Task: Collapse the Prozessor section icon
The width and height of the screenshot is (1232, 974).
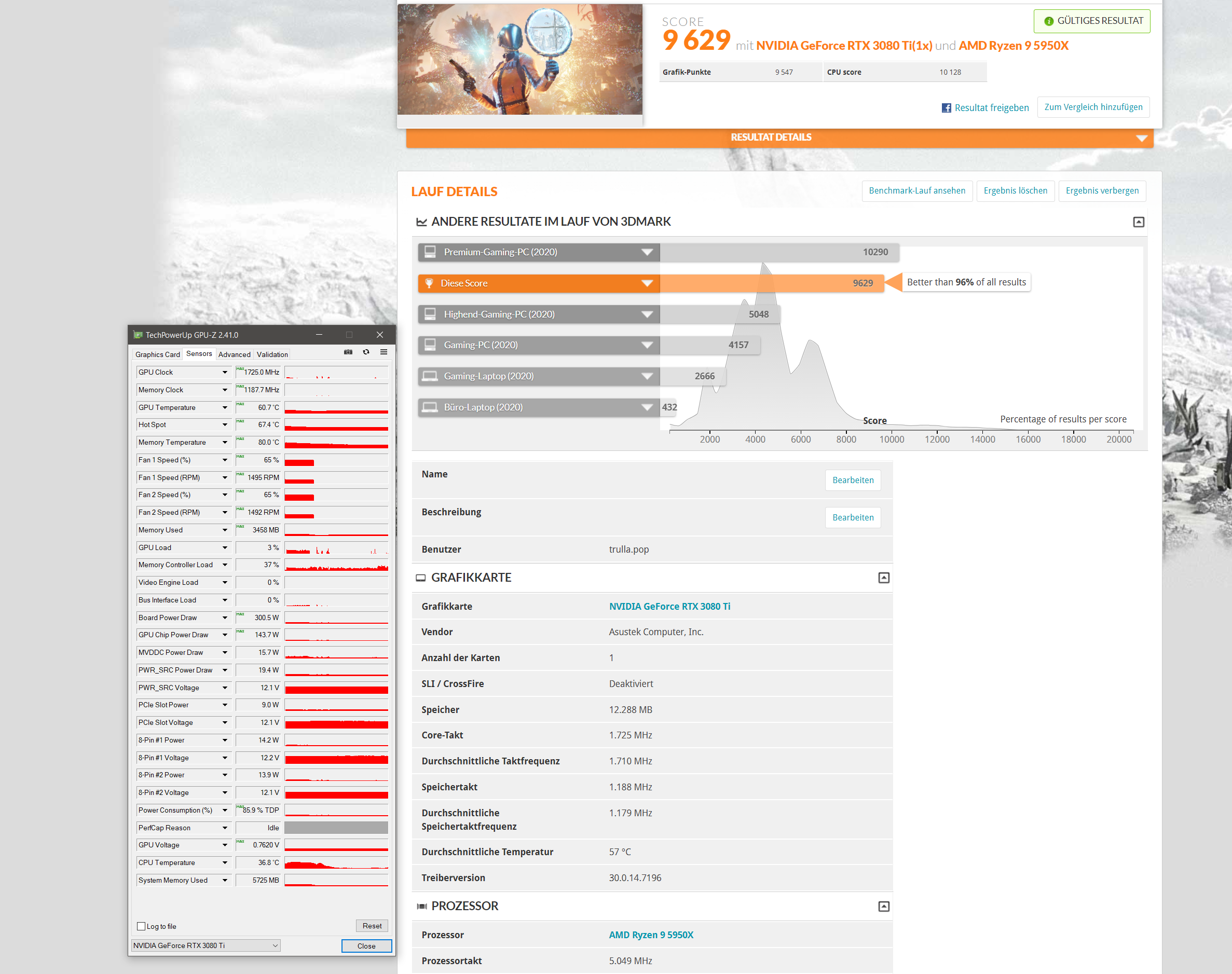Action: (883, 906)
